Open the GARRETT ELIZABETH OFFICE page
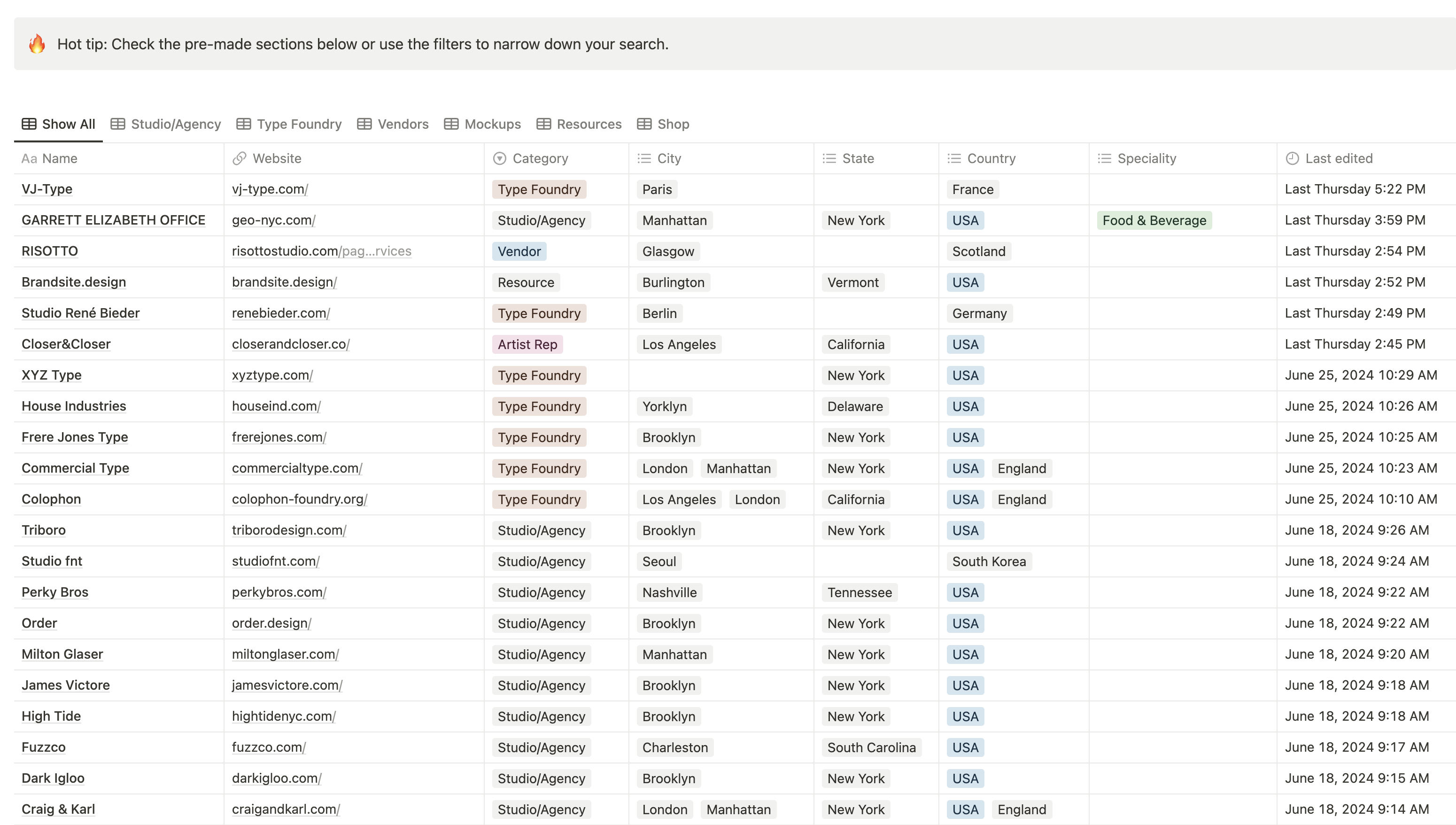This screenshot has width=1456, height=825. 113,220
